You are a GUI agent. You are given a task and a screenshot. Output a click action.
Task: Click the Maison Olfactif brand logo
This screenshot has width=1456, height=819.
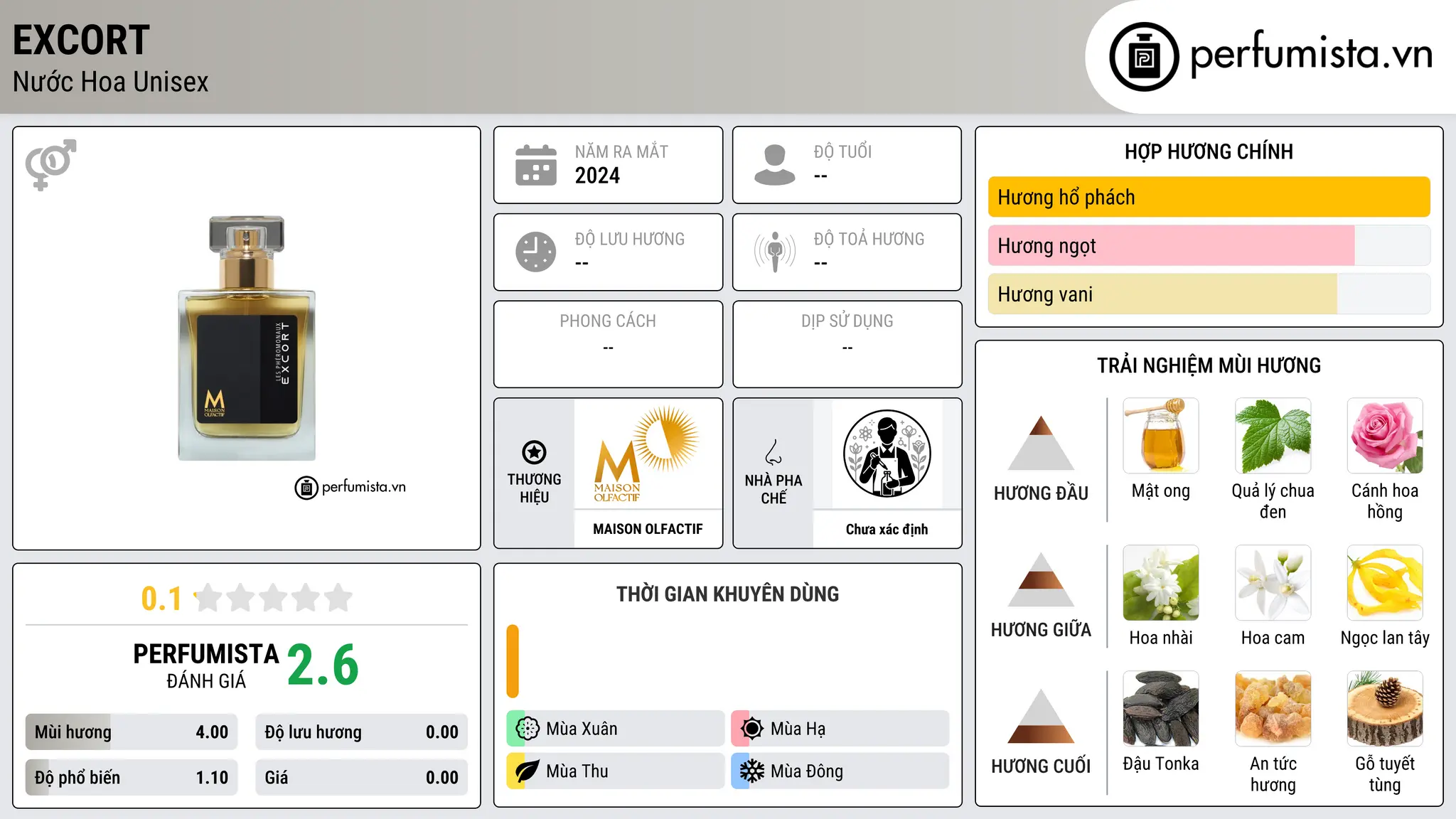[x=648, y=455]
